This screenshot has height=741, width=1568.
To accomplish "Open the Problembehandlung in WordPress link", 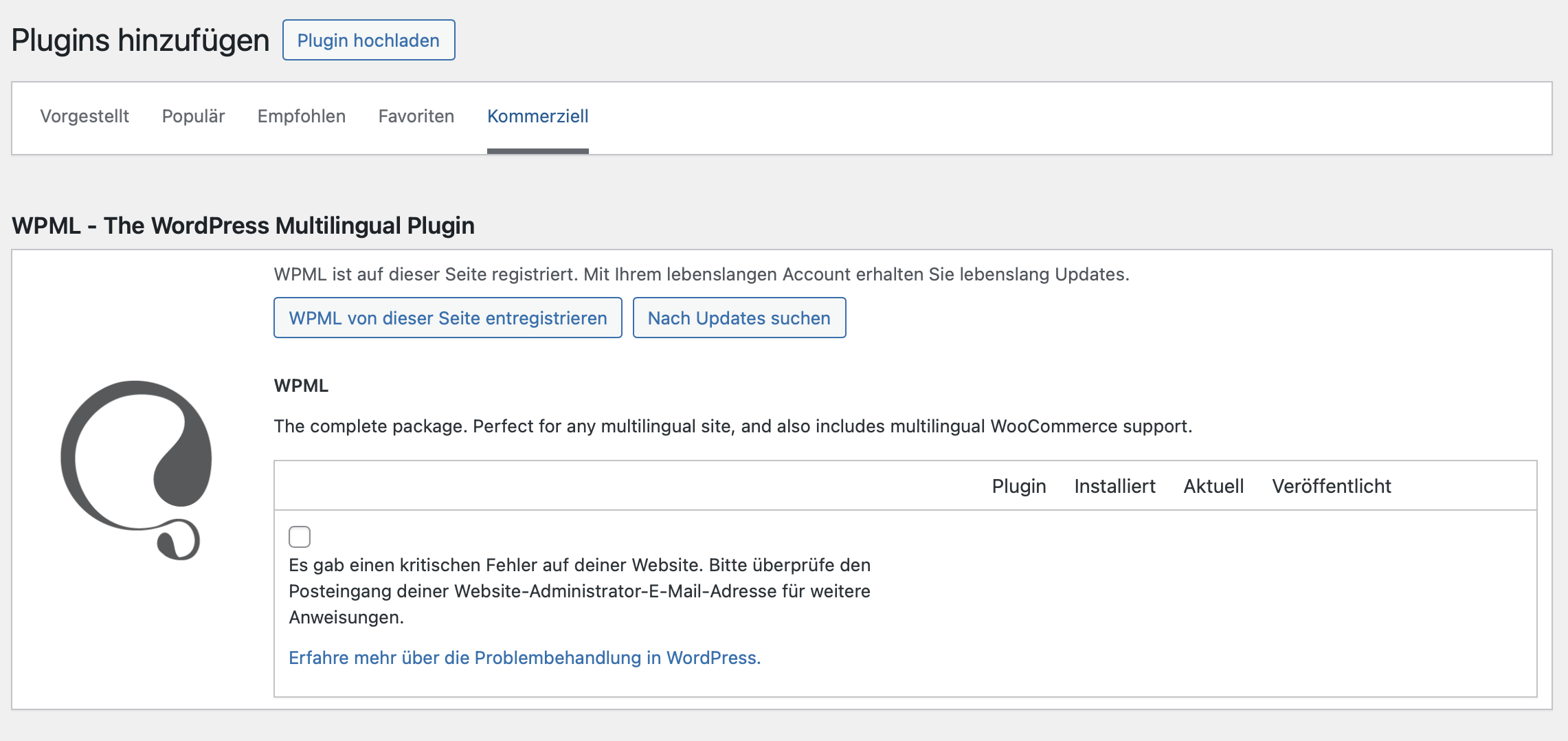I will [x=524, y=658].
